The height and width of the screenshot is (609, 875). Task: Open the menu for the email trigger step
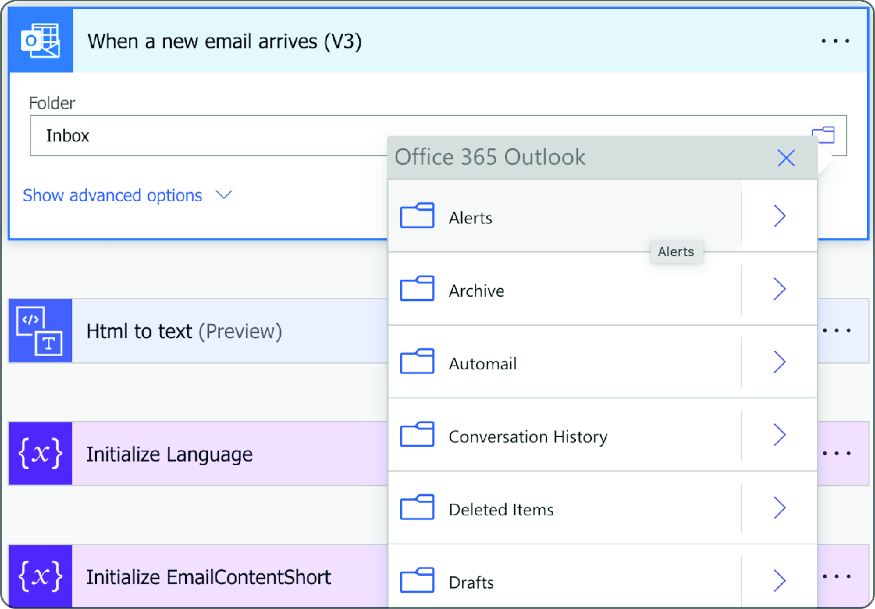(835, 41)
